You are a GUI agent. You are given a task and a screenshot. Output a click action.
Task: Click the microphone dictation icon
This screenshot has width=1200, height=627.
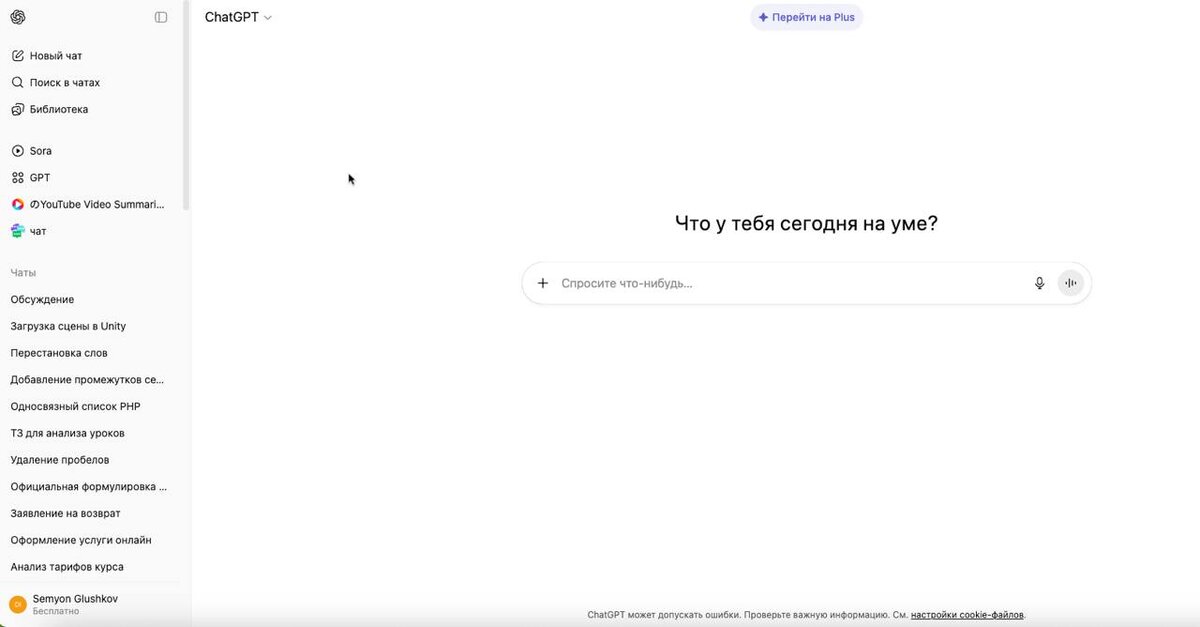1039,283
